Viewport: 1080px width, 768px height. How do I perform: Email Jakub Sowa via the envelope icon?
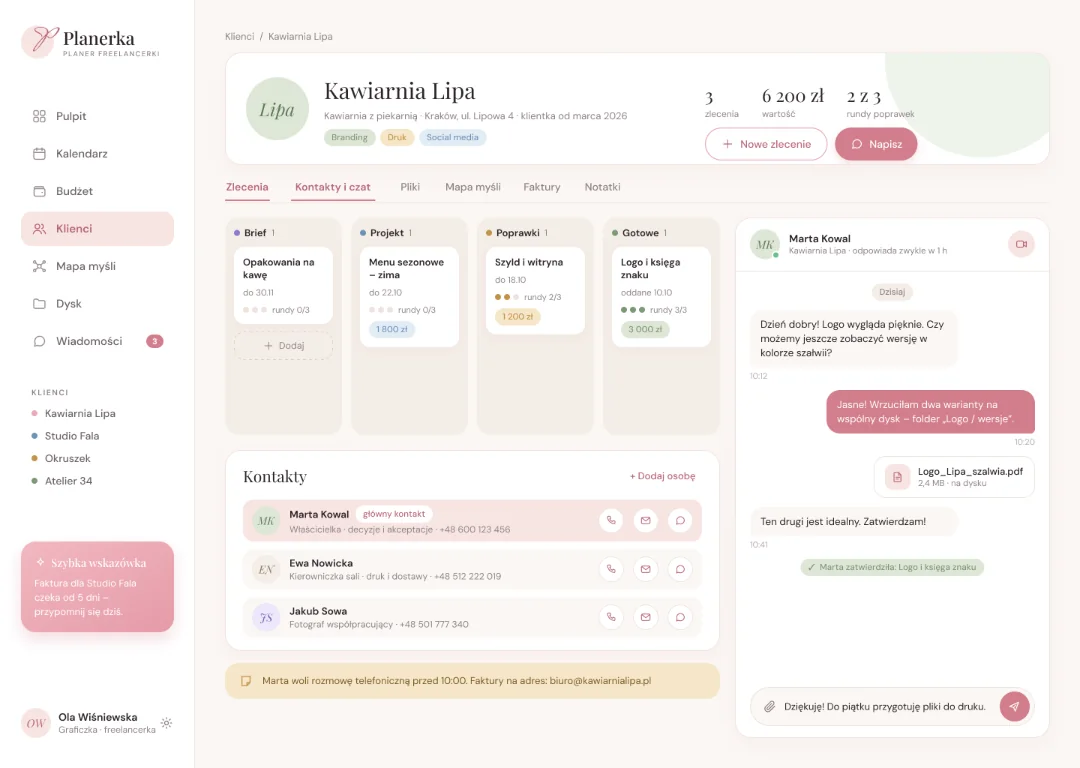click(x=645, y=617)
